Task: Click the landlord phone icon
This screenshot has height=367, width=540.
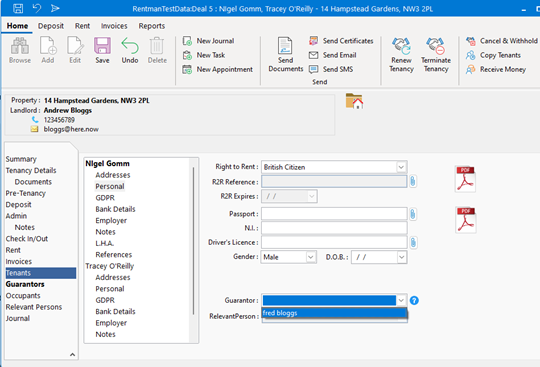Action: point(35,120)
